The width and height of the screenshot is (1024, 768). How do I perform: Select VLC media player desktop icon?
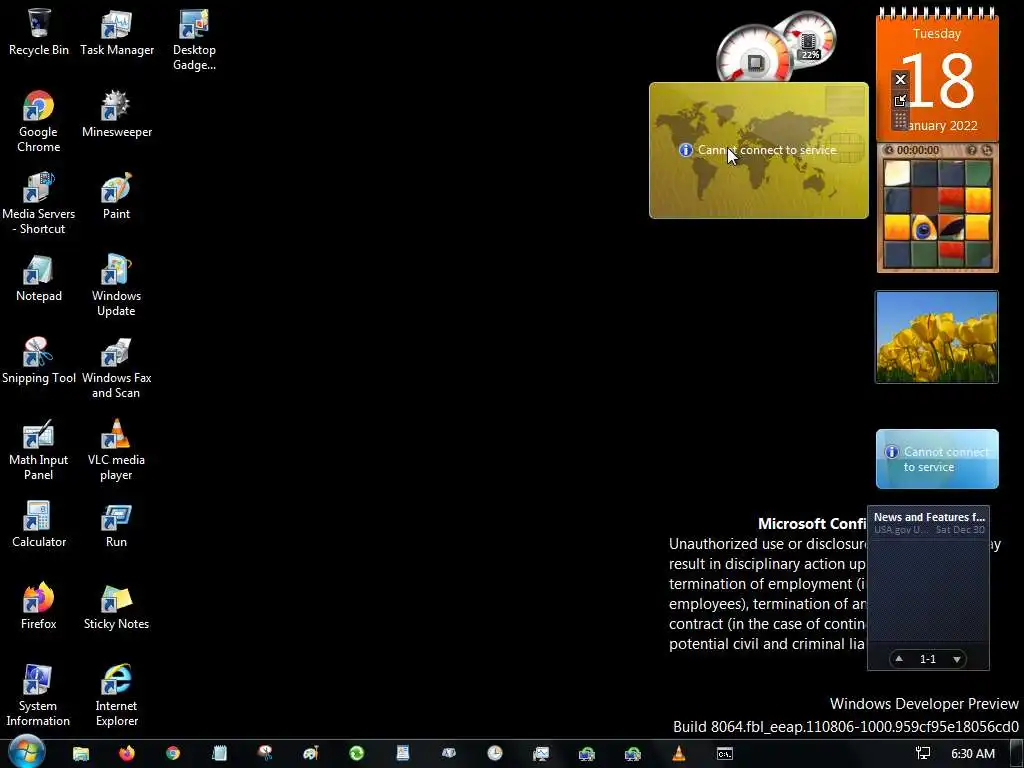click(116, 450)
